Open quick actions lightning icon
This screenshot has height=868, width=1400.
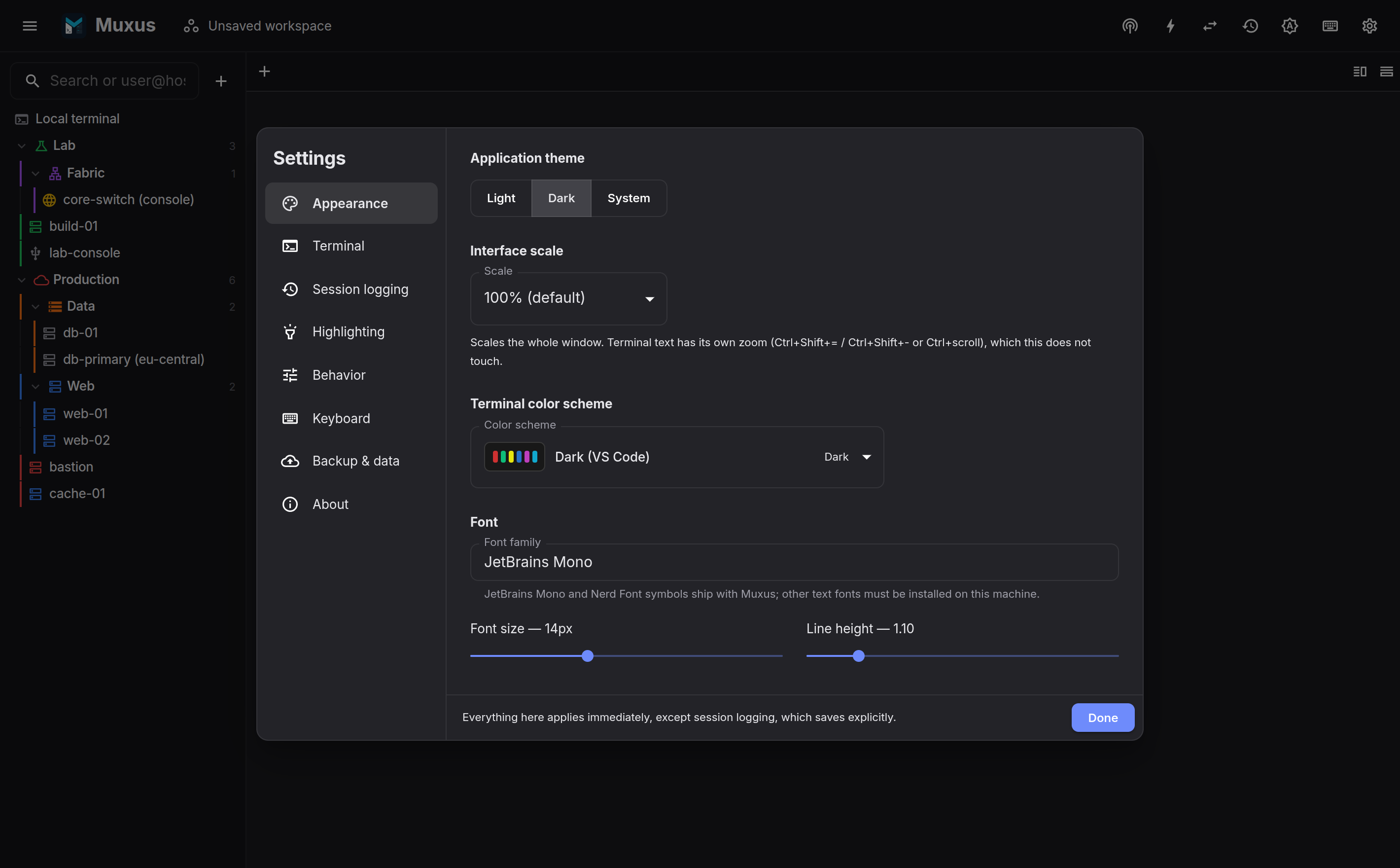point(1170,26)
